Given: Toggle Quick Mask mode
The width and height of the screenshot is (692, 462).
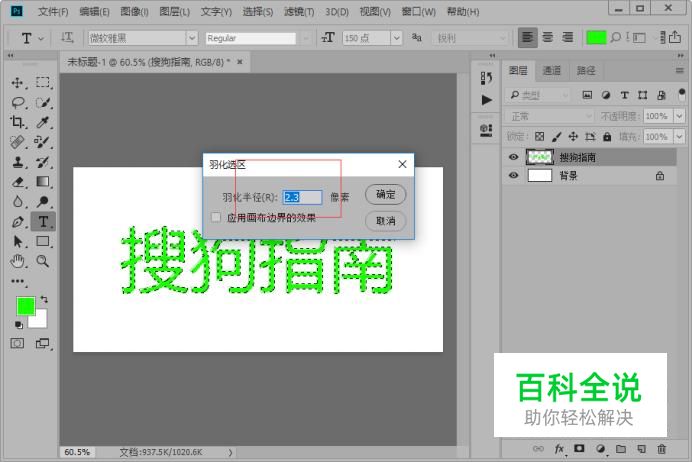Looking at the screenshot, I should click(x=17, y=343).
